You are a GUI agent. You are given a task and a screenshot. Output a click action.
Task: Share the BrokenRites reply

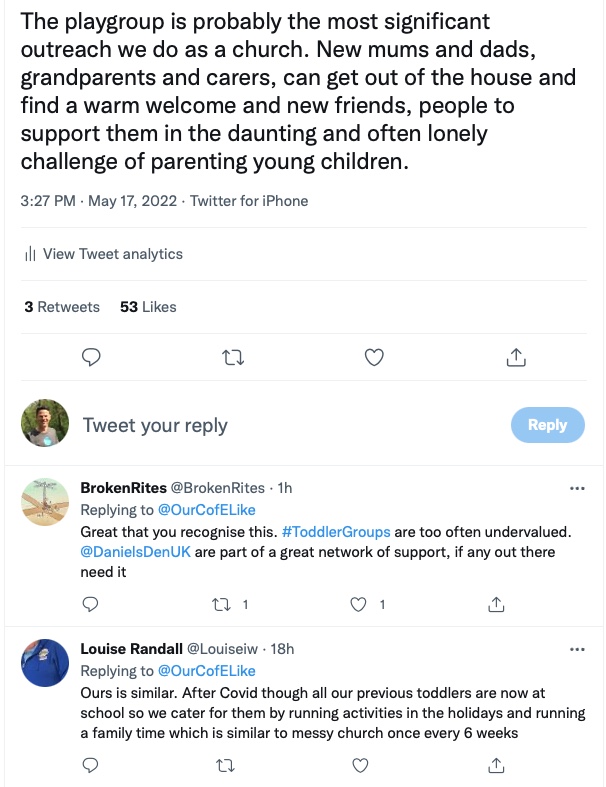495,604
